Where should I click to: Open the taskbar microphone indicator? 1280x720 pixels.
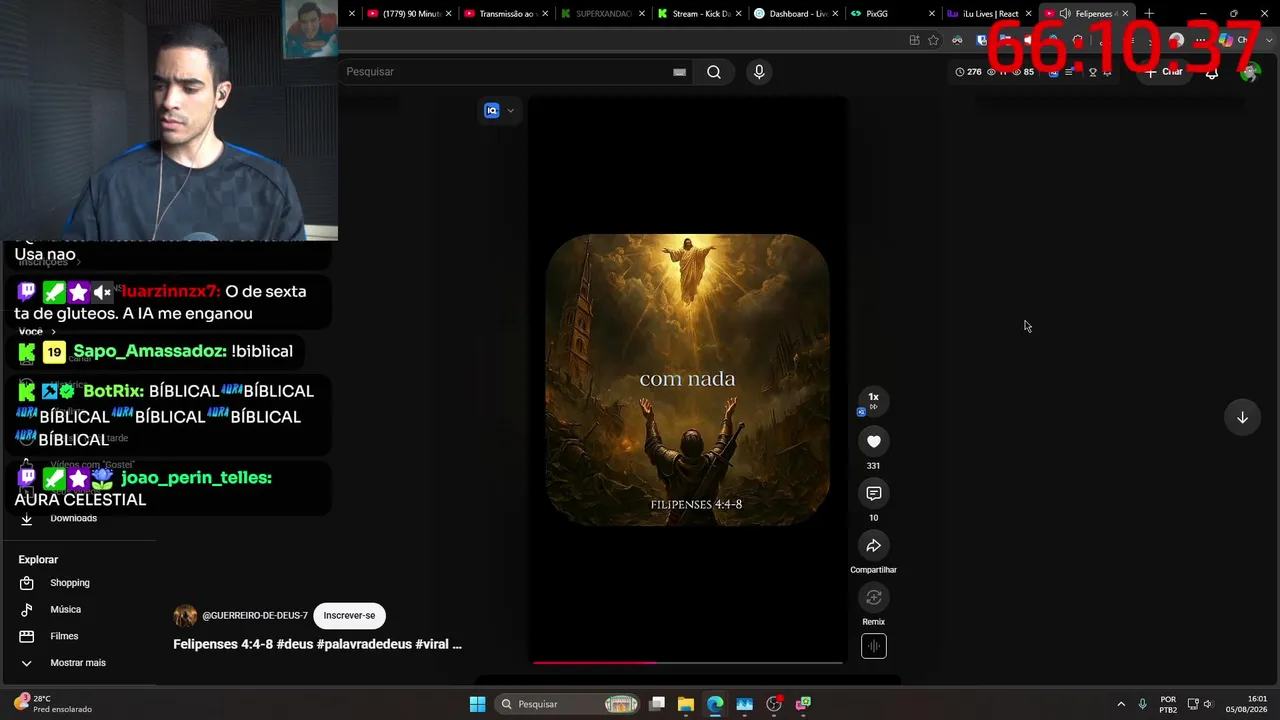click(1142, 704)
